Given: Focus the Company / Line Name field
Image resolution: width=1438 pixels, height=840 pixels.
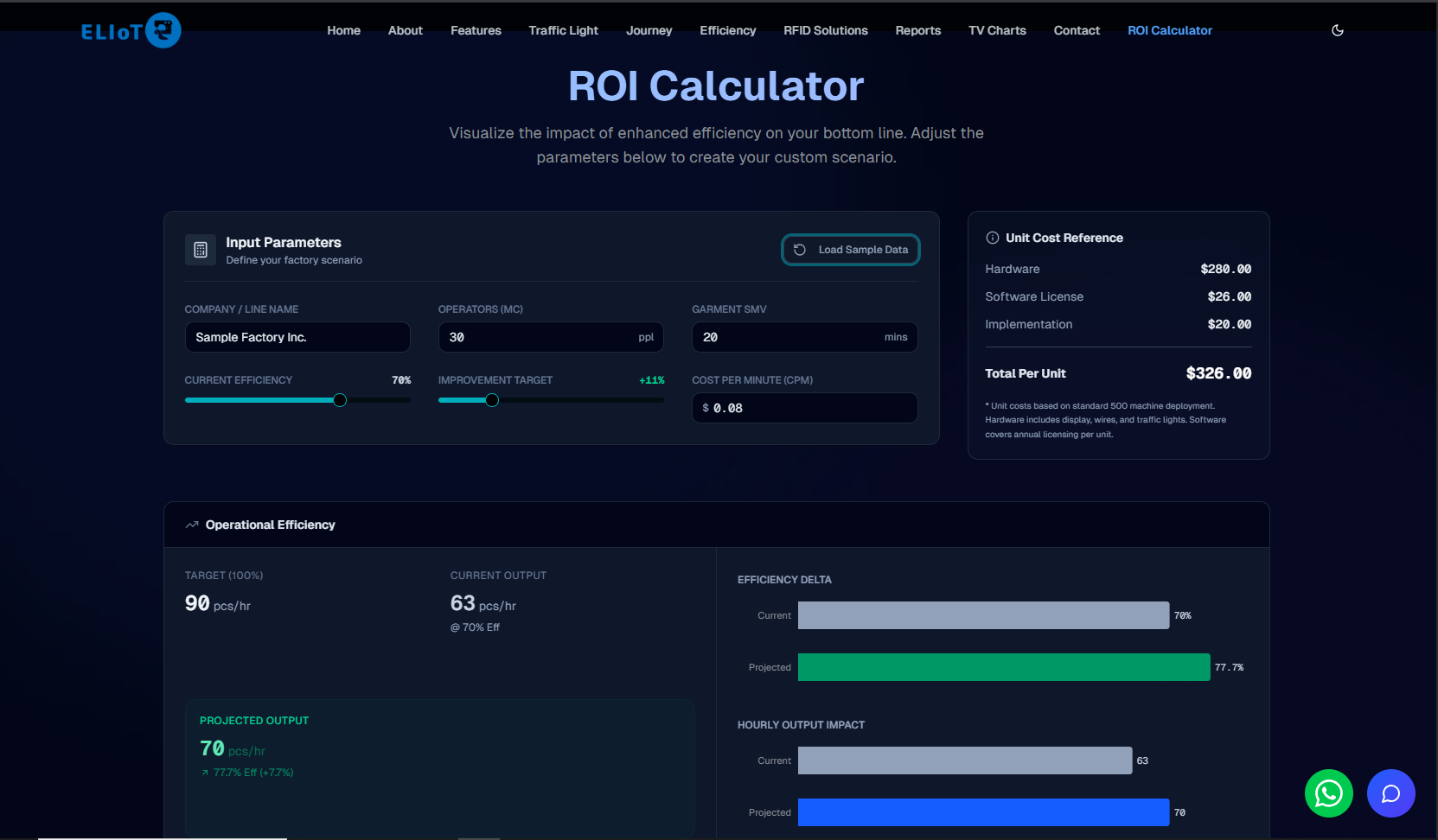Looking at the screenshot, I should (297, 337).
